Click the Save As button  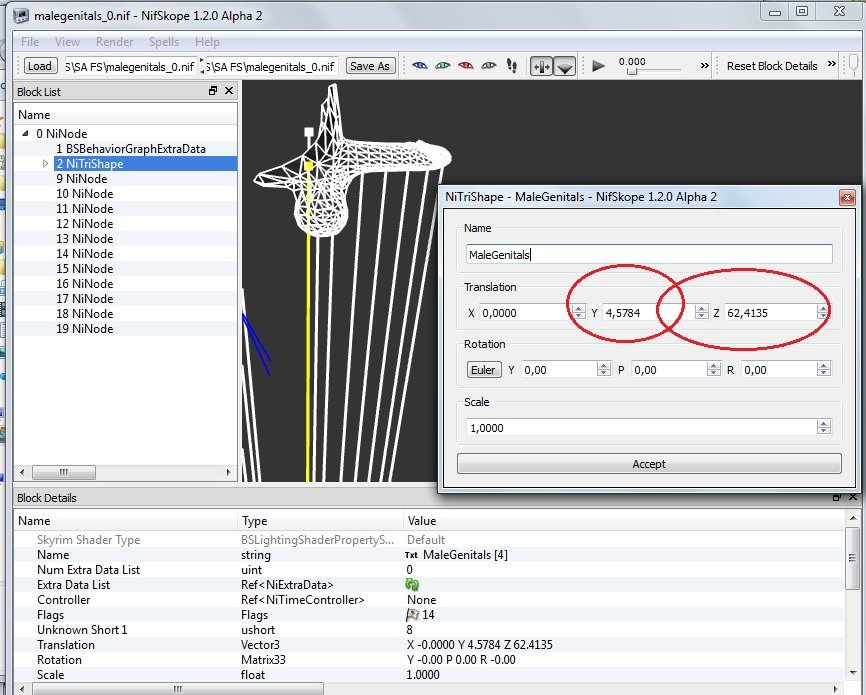point(370,66)
